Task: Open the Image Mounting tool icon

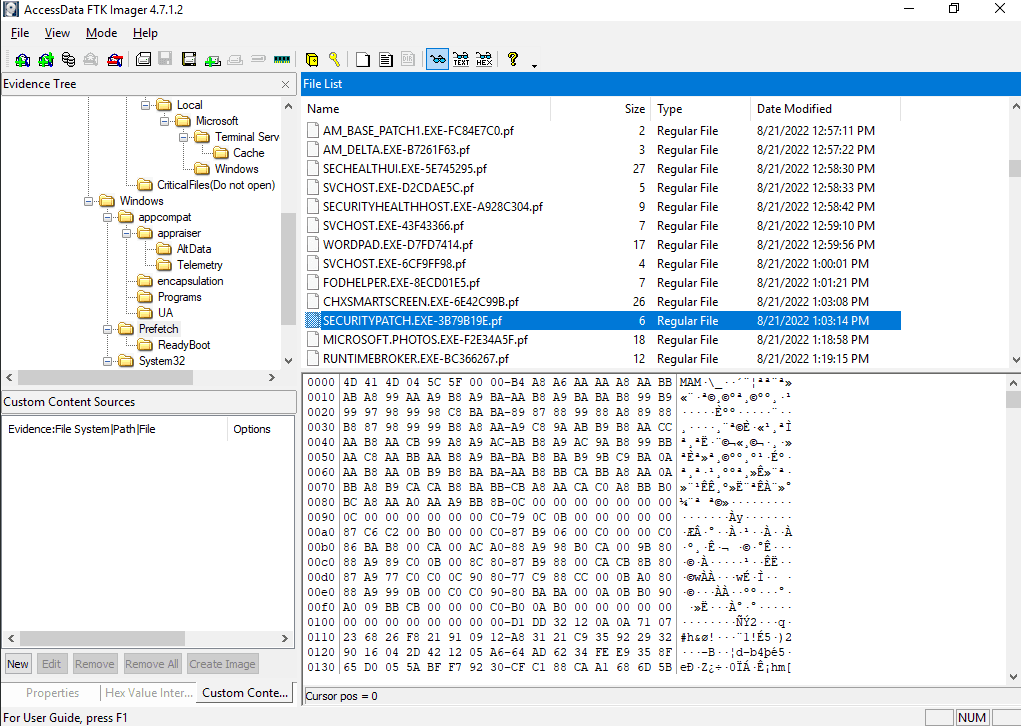Action: pyautogui.click(x=68, y=60)
